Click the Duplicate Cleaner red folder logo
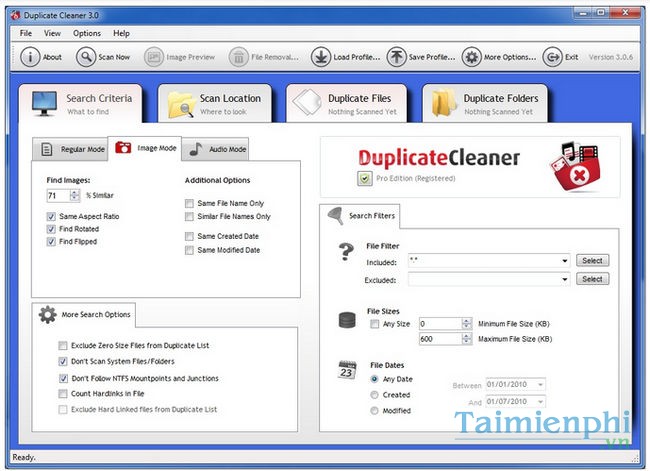This screenshot has height=471, width=650. pos(575,167)
